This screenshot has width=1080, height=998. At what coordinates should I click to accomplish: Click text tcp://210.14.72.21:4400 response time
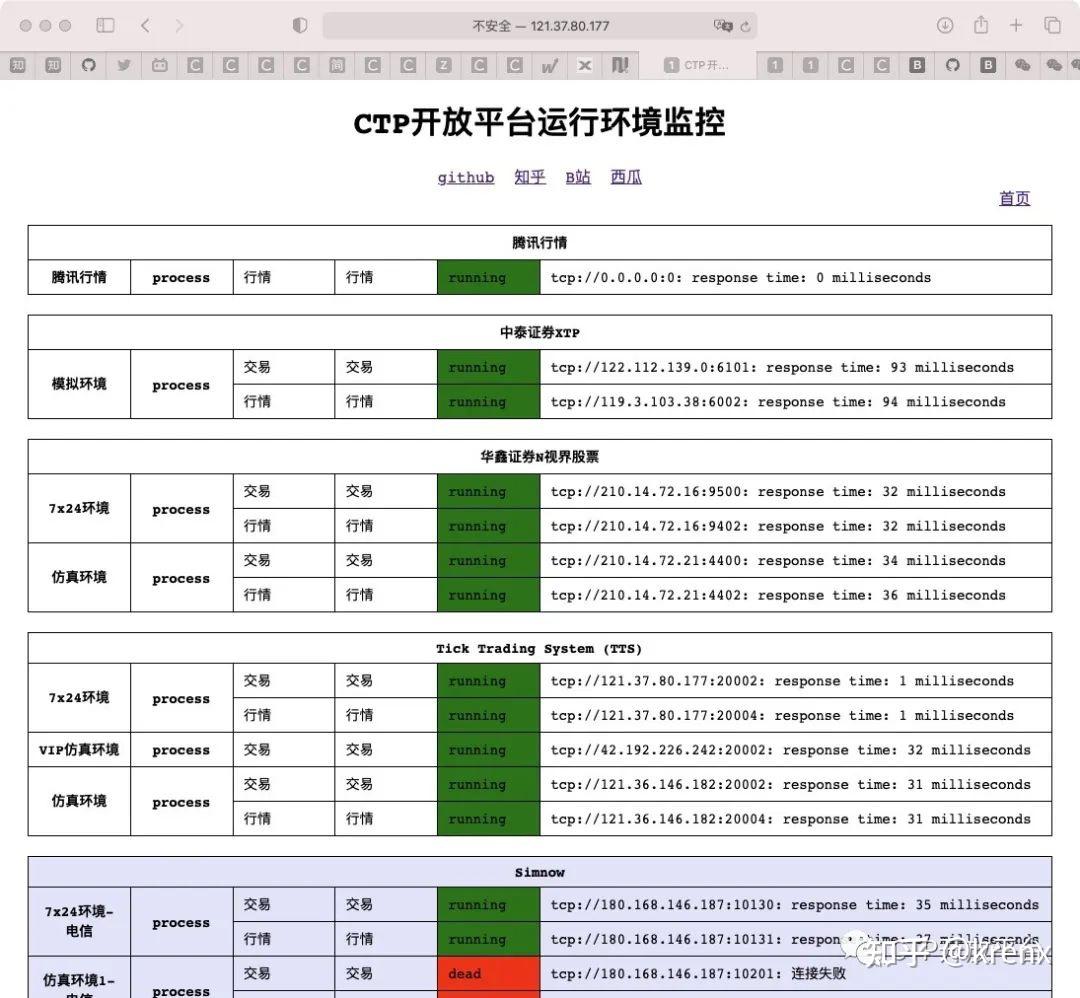point(778,560)
